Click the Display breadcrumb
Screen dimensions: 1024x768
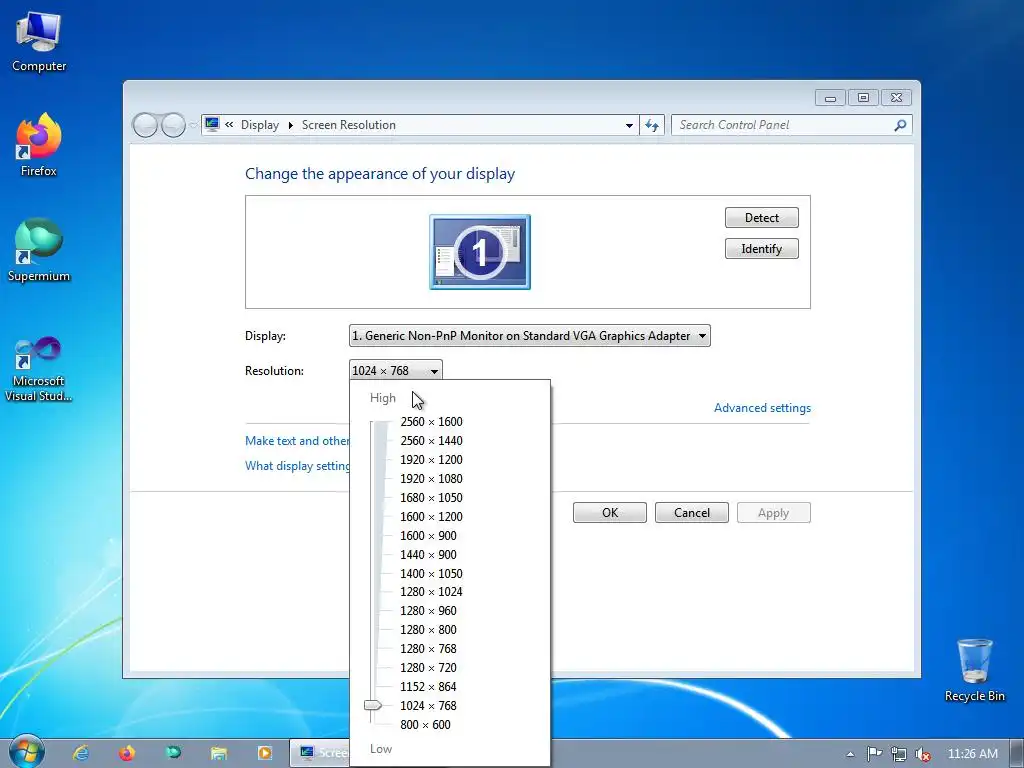click(x=259, y=125)
